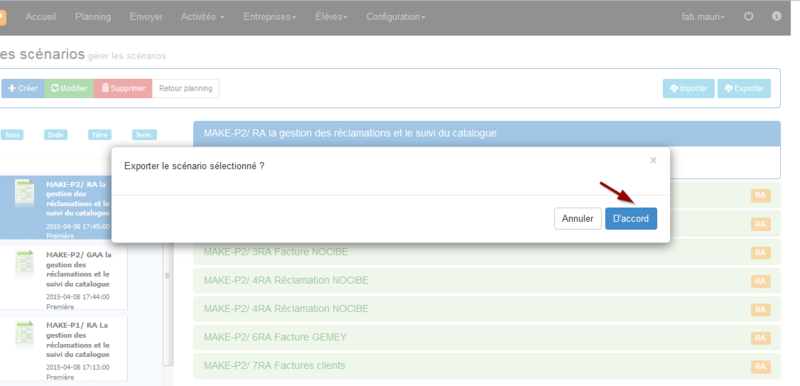Click the orange app logo icon
Viewport: 800px width, 386px height.
3,18
